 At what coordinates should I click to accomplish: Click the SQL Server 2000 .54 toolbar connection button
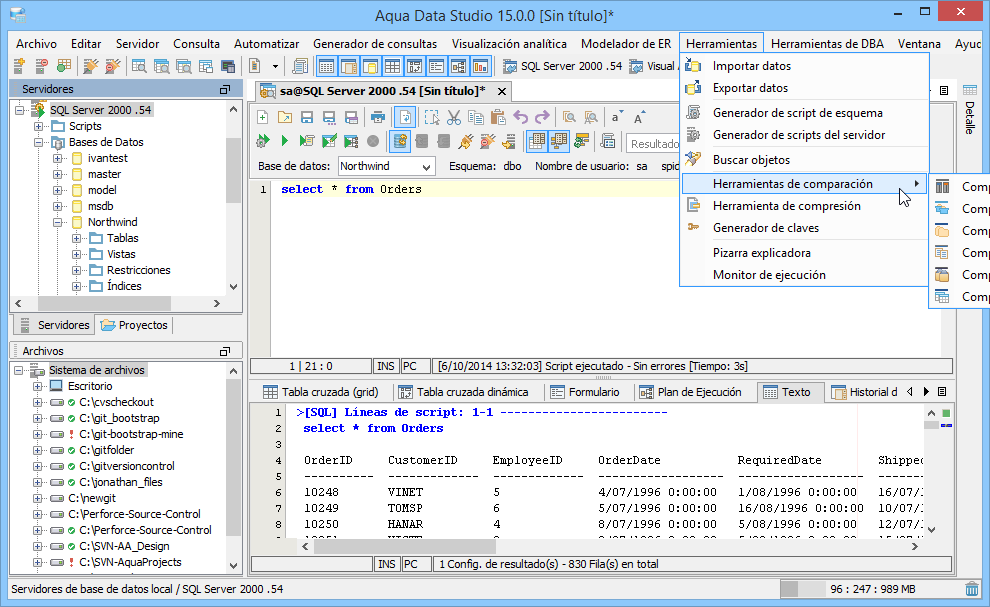(563, 66)
